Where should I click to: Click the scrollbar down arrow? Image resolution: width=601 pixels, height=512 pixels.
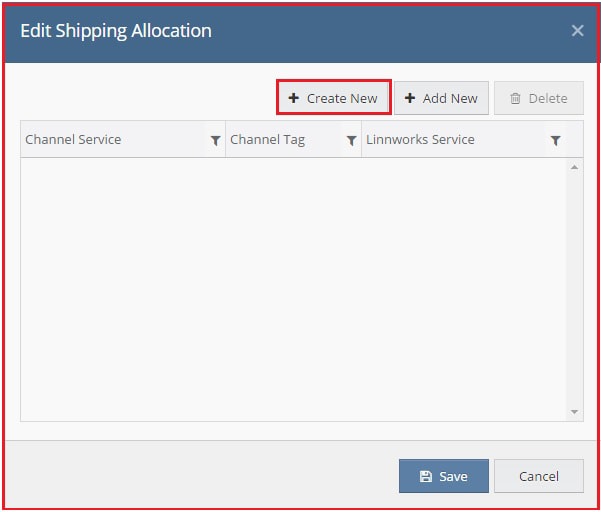pos(574,412)
